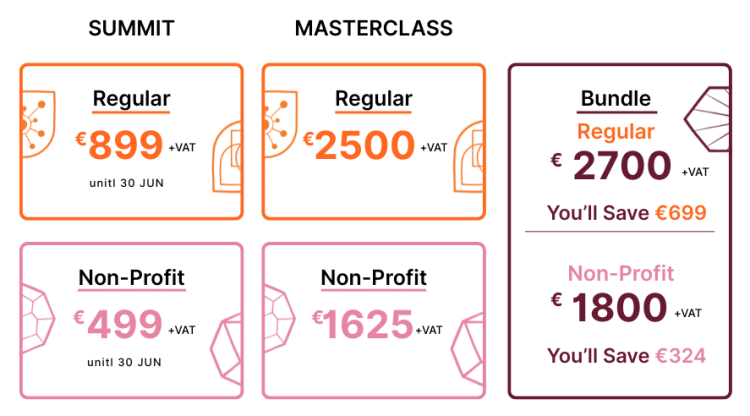
Task: Click the right crystal icon in Masterclass Non-Profit card
Action: (467, 350)
